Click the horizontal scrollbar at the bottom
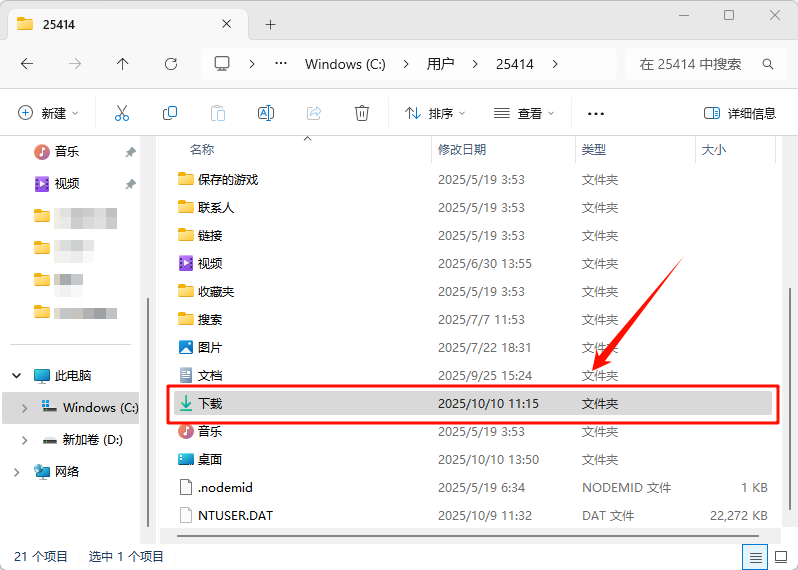Viewport: 798px width, 570px height. click(468, 536)
